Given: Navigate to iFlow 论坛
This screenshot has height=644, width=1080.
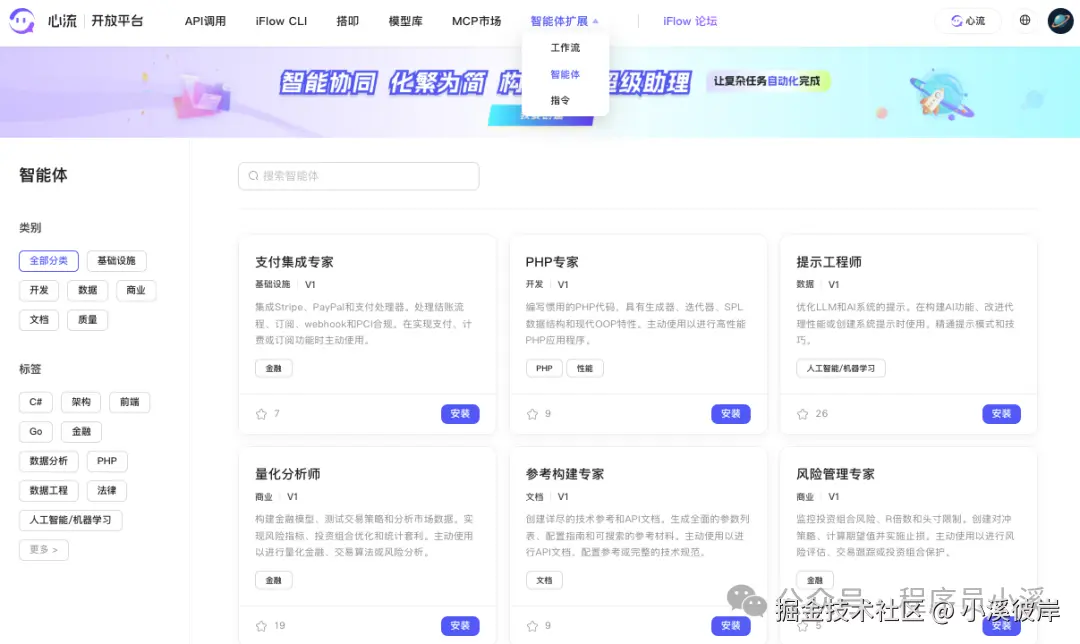Looking at the screenshot, I should point(690,20).
